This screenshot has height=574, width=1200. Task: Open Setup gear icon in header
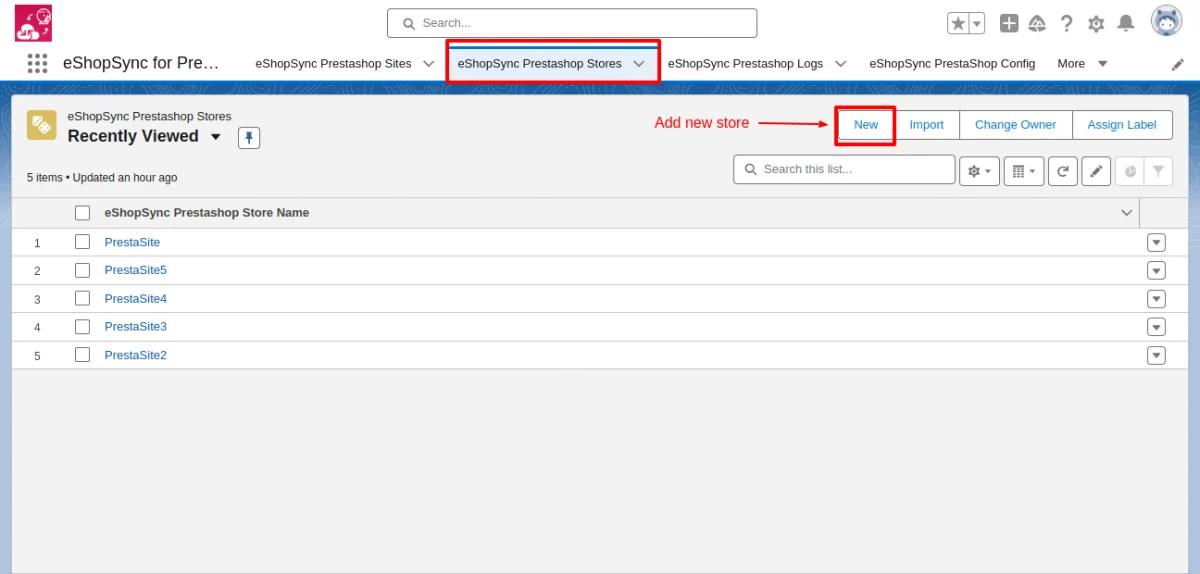[x=1096, y=23]
